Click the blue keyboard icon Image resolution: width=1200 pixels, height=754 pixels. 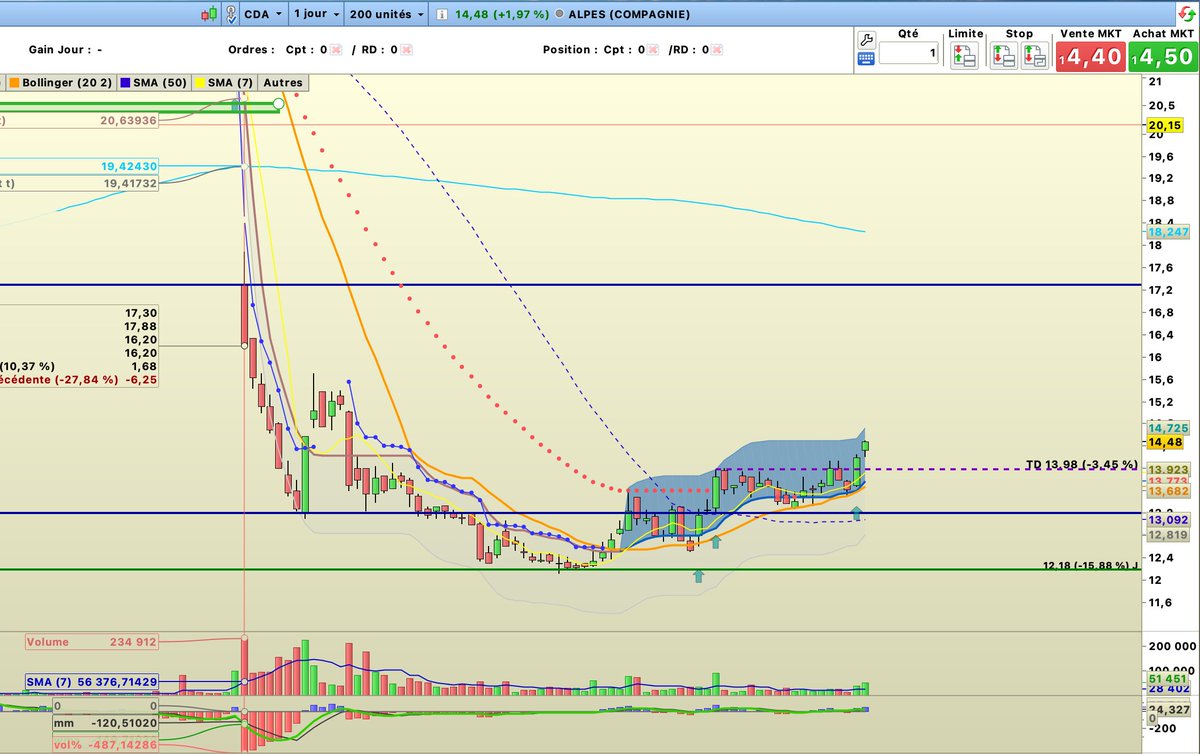866,59
